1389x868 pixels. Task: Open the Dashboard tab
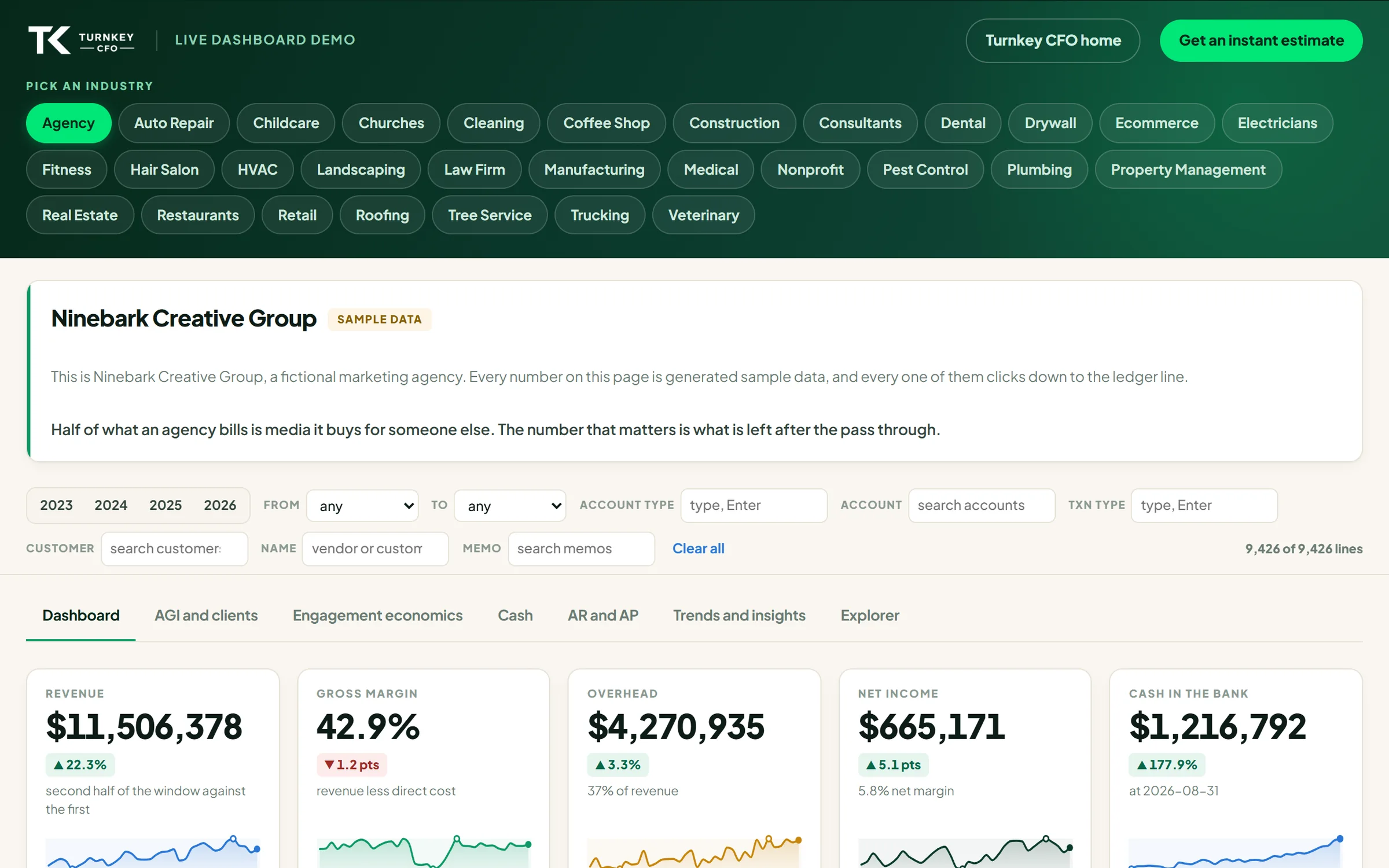coord(81,616)
